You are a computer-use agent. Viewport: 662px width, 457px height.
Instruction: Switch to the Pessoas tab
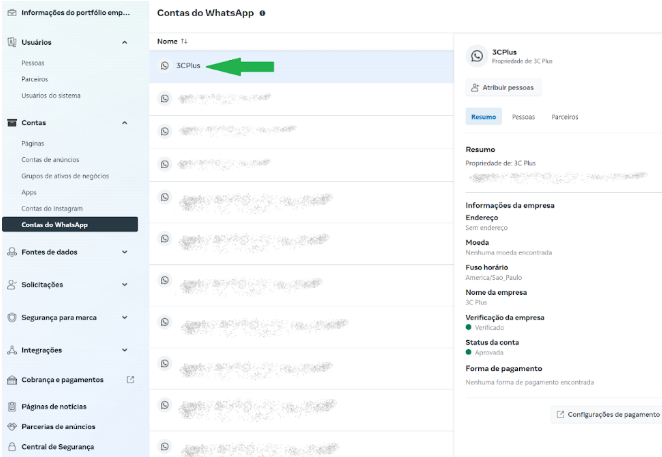523,117
